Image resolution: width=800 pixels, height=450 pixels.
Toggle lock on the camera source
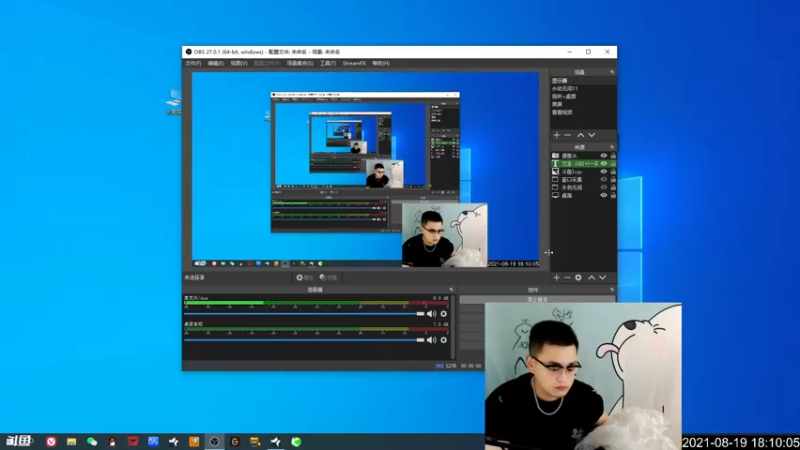(x=613, y=156)
